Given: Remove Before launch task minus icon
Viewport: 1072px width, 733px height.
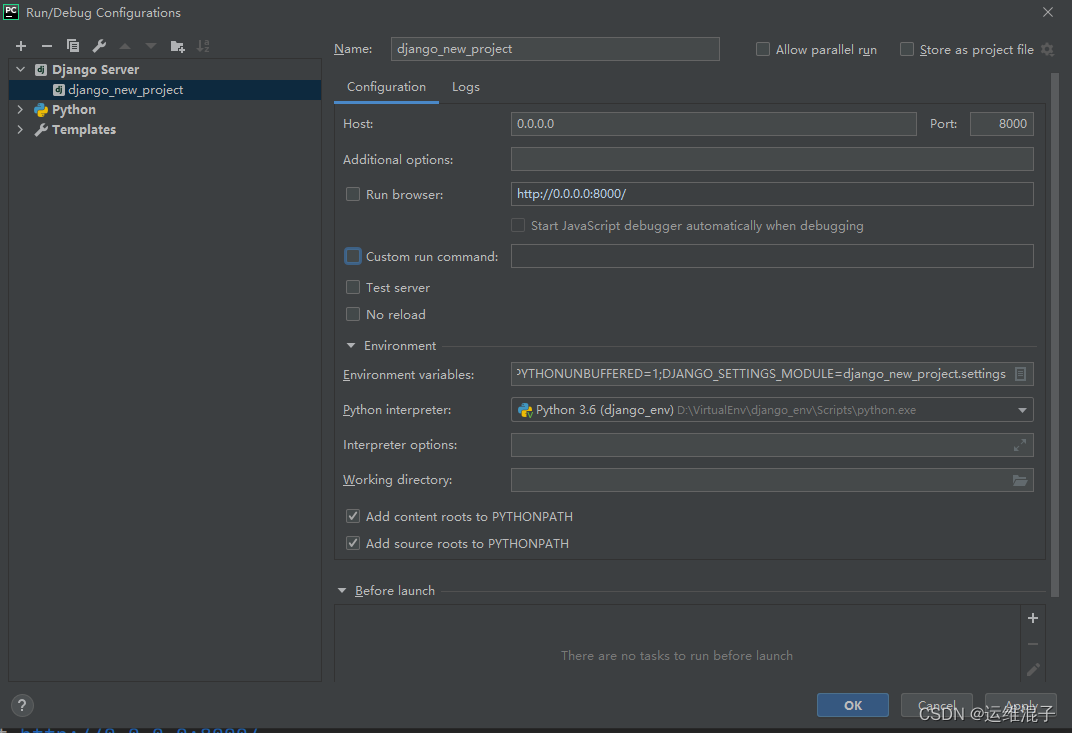Looking at the screenshot, I should [1033, 644].
